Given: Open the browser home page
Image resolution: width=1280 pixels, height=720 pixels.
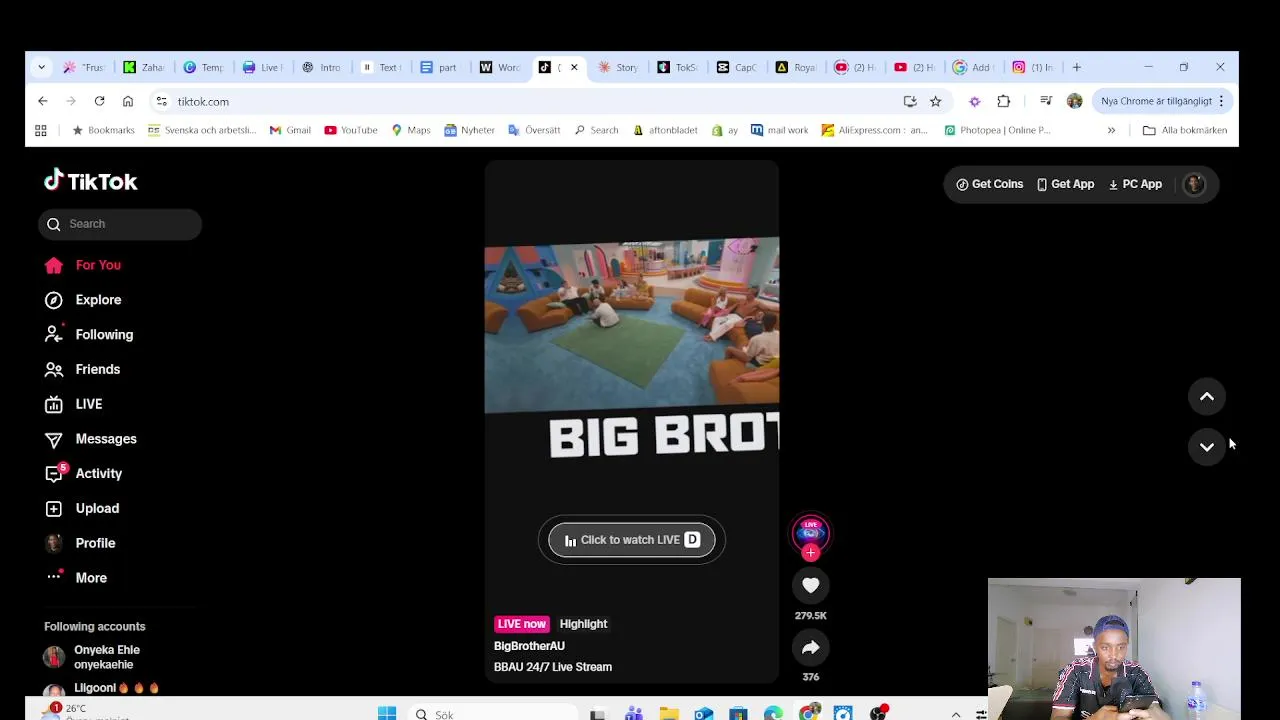Looking at the screenshot, I should click(128, 101).
